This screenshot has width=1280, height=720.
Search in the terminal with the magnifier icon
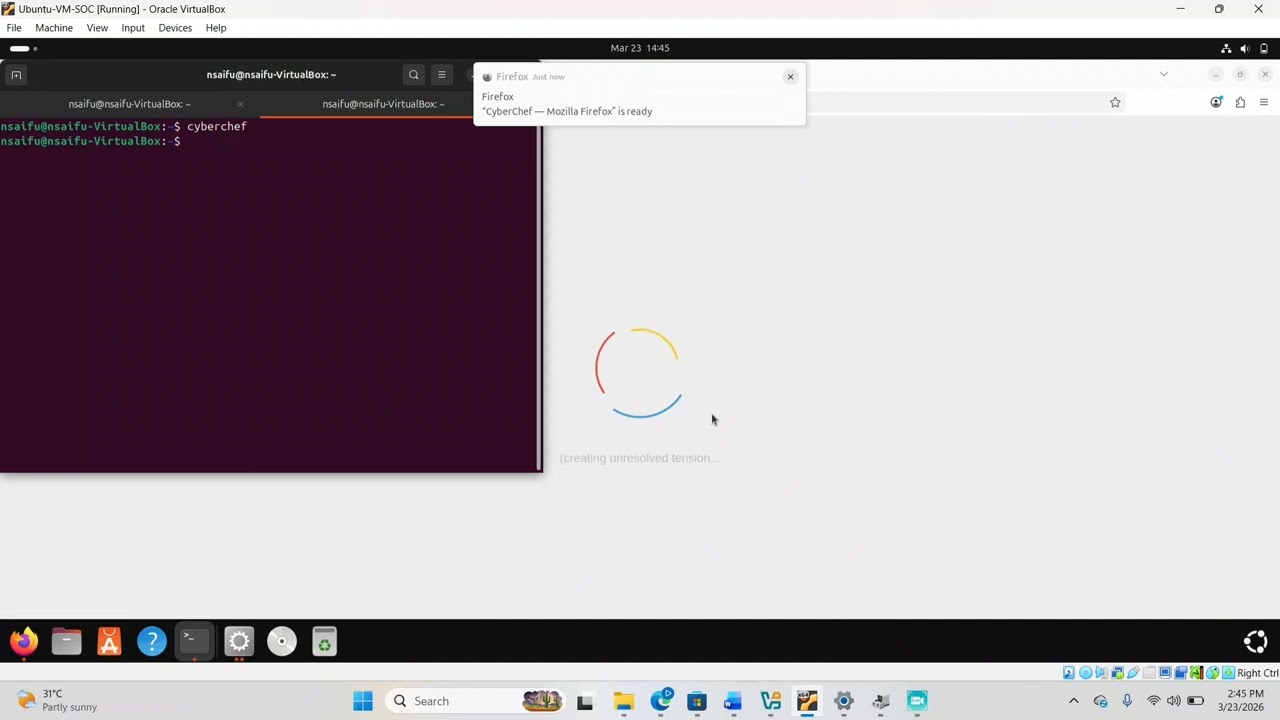[x=414, y=75]
